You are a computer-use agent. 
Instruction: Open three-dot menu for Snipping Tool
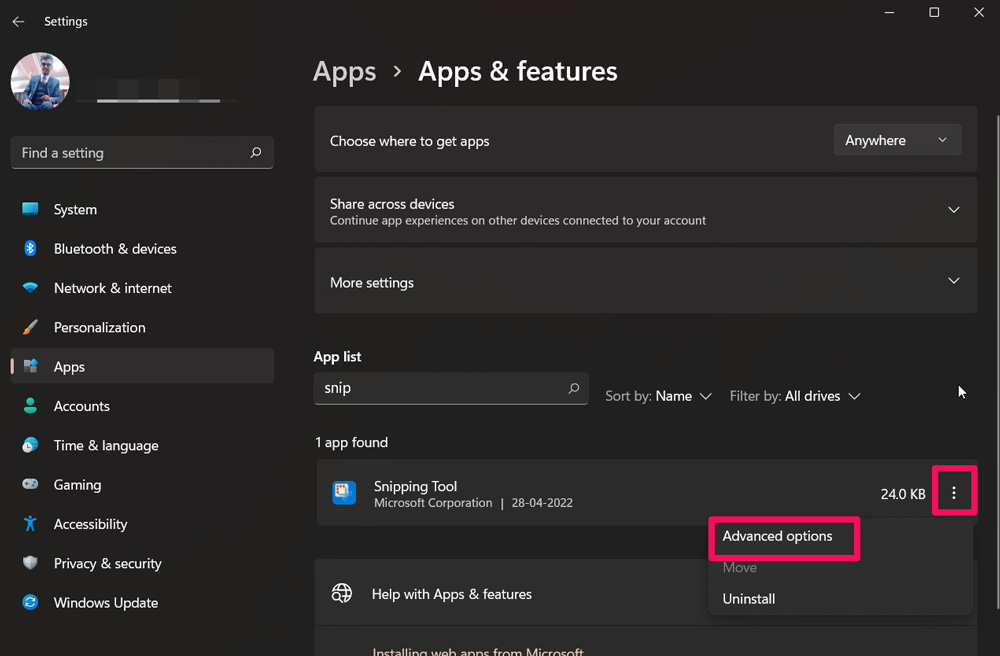pos(954,493)
